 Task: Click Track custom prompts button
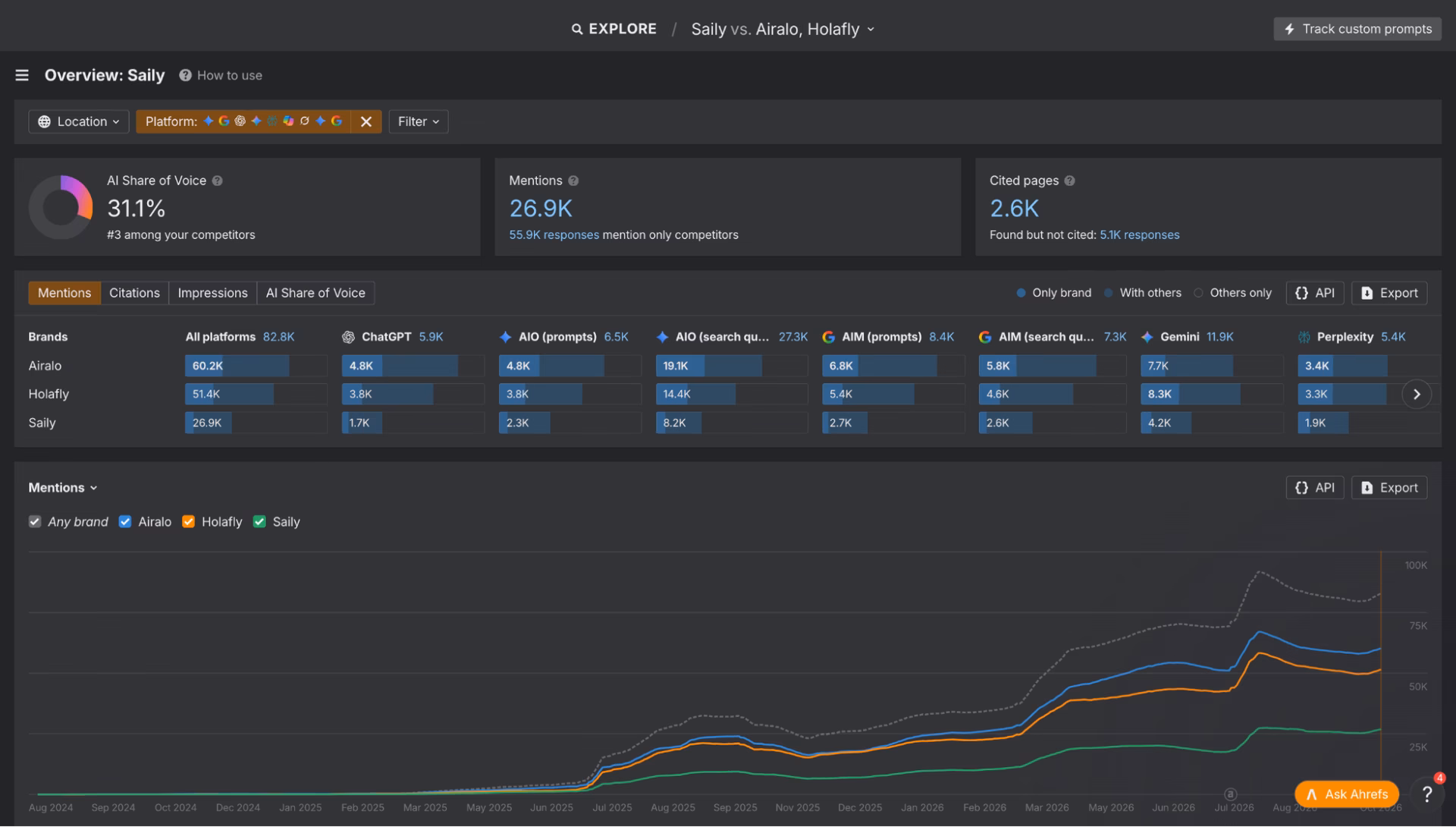pos(1357,29)
